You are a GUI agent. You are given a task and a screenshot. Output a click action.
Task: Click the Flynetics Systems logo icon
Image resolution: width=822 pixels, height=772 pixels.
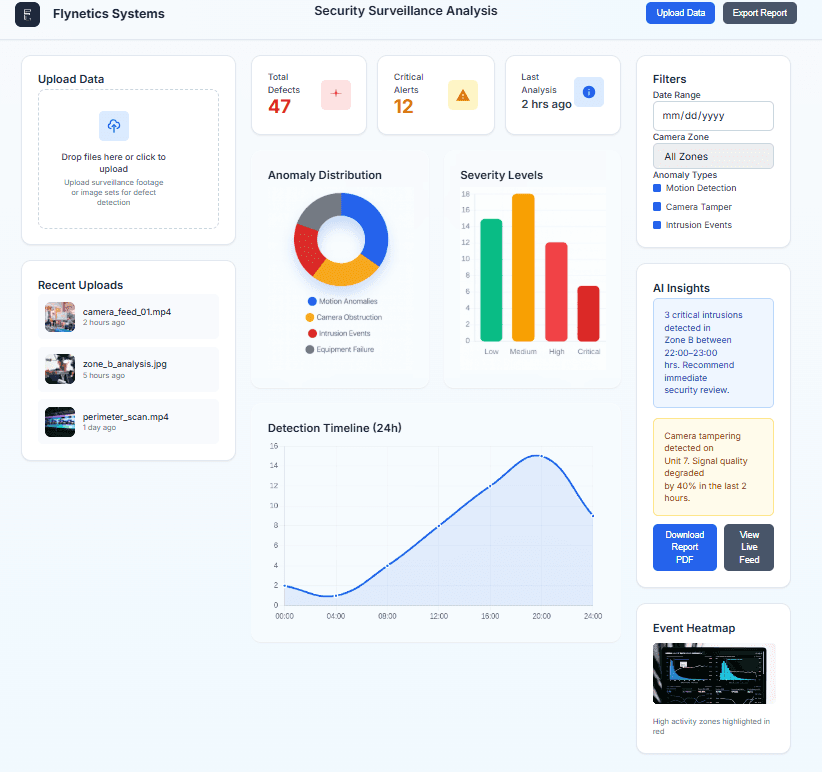[x=27, y=14]
